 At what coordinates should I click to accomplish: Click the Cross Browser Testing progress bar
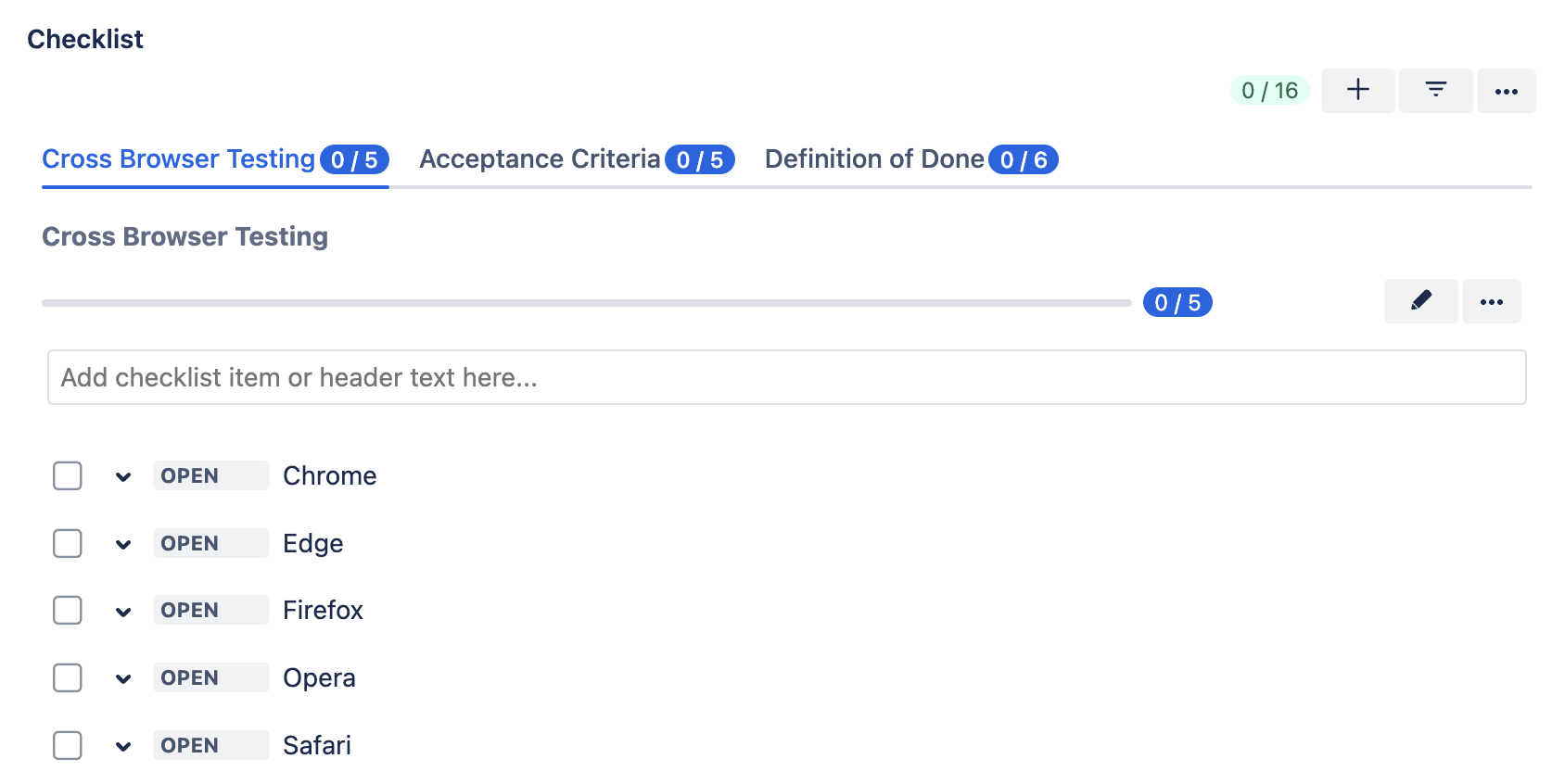[586, 303]
